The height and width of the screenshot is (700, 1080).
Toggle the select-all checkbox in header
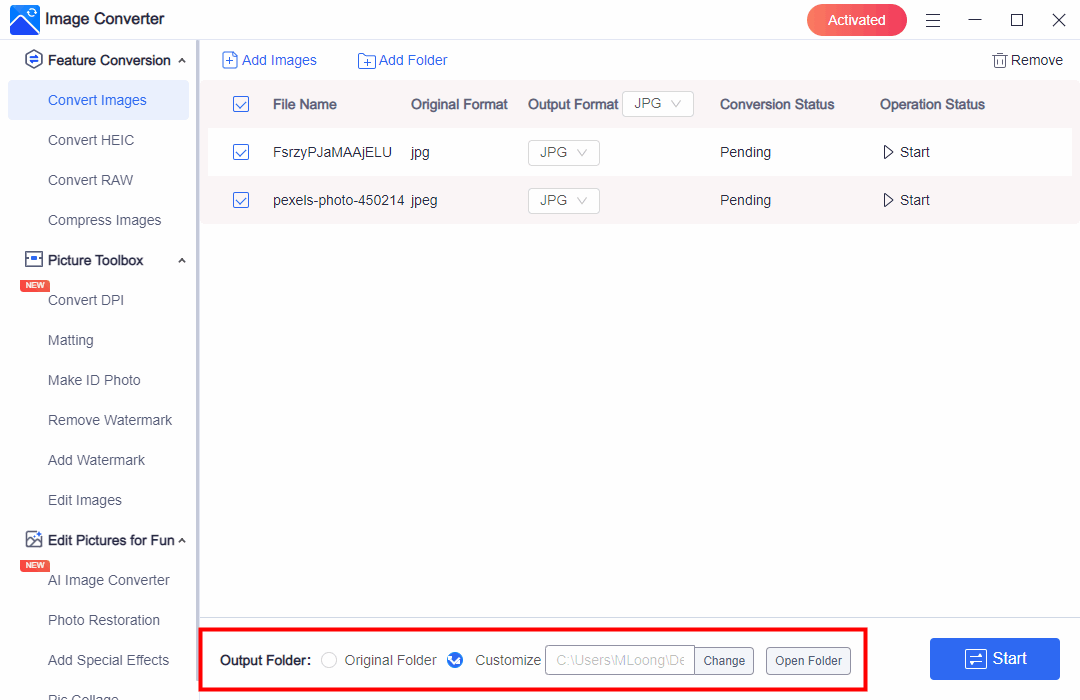tap(241, 104)
